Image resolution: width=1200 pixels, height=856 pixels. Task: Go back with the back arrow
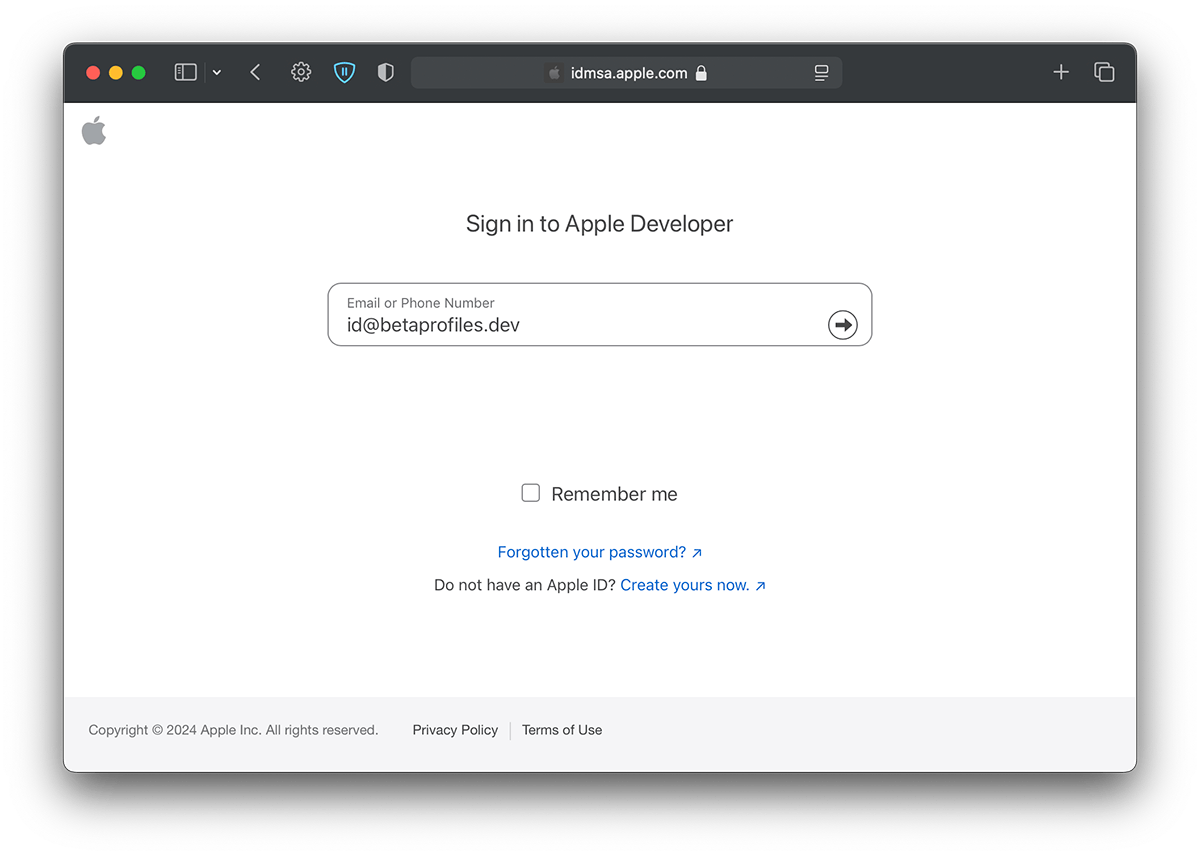(255, 72)
